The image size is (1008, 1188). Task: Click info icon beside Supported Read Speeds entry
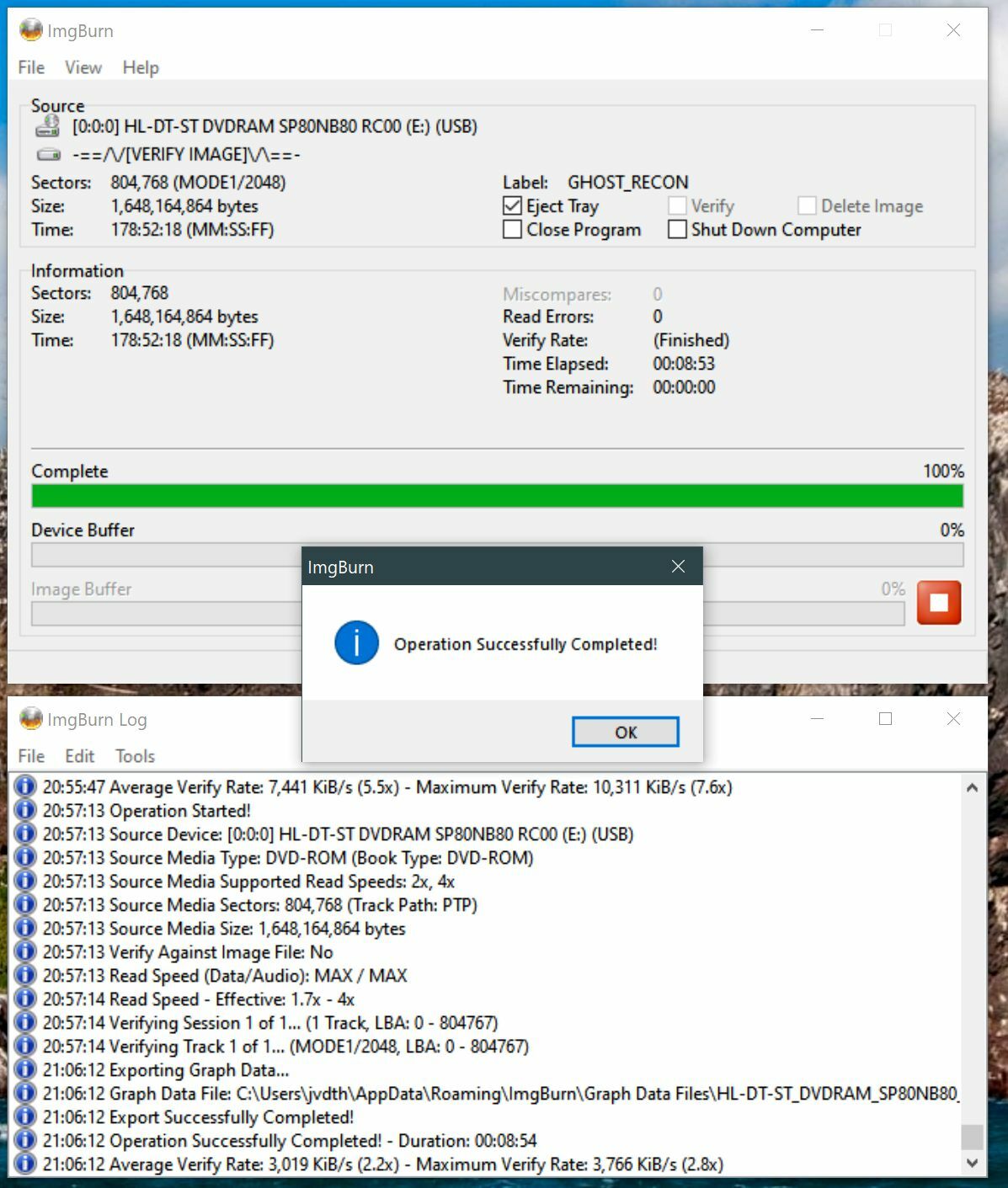tap(25, 881)
